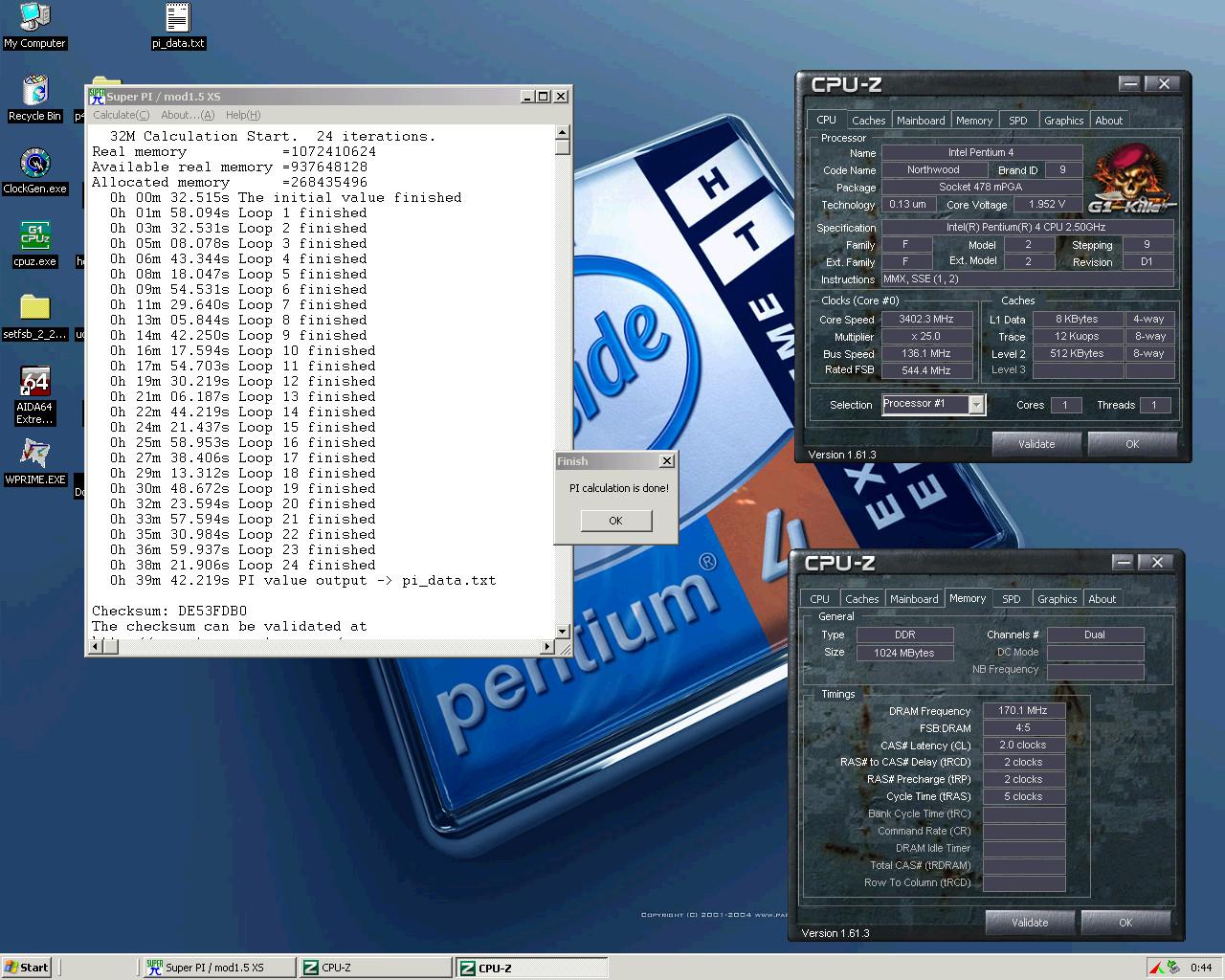Click the Super PI title bar icon
The image size is (1225, 980).
tap(97, 96)
